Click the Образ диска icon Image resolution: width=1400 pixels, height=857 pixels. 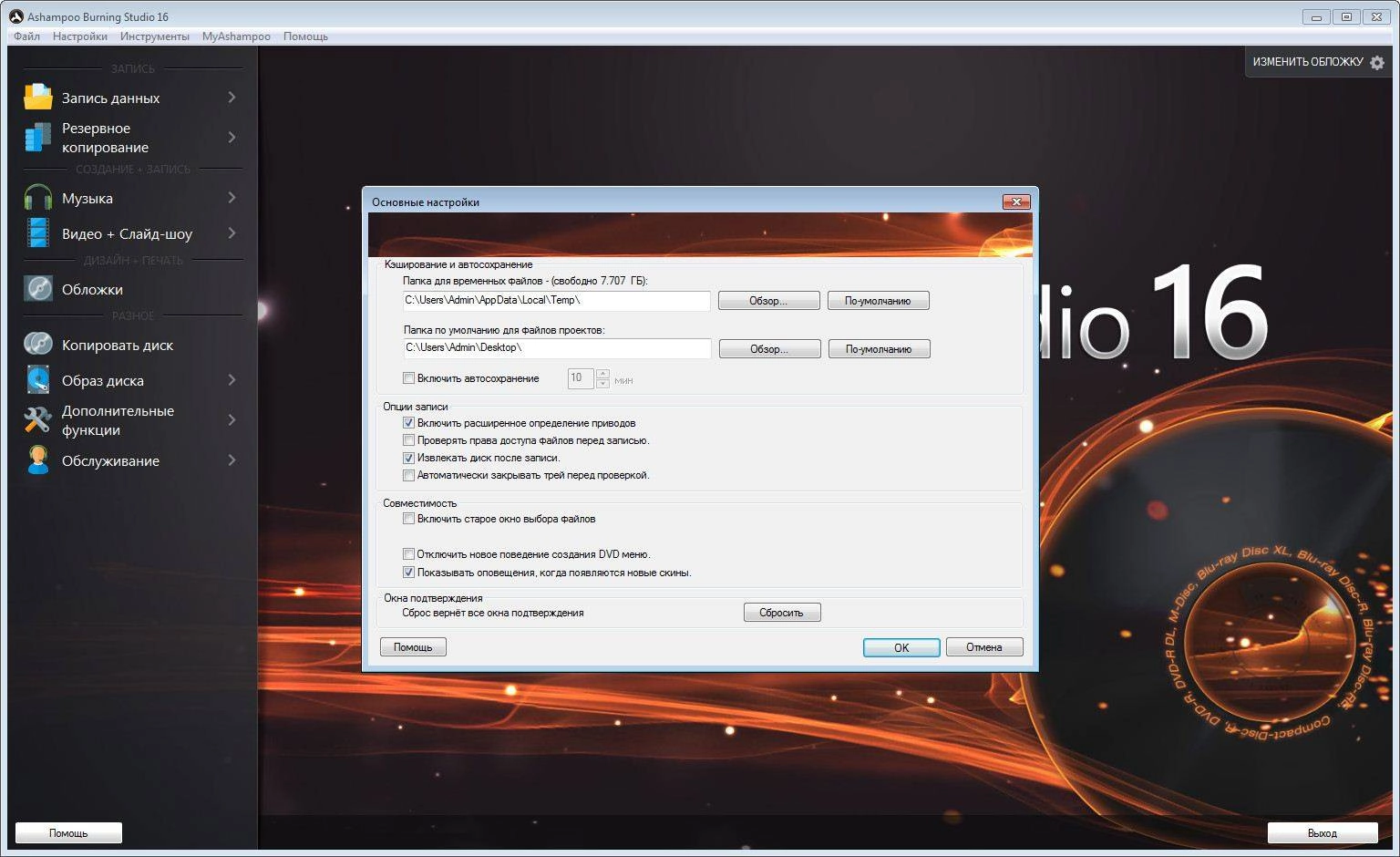click(38, 380)
